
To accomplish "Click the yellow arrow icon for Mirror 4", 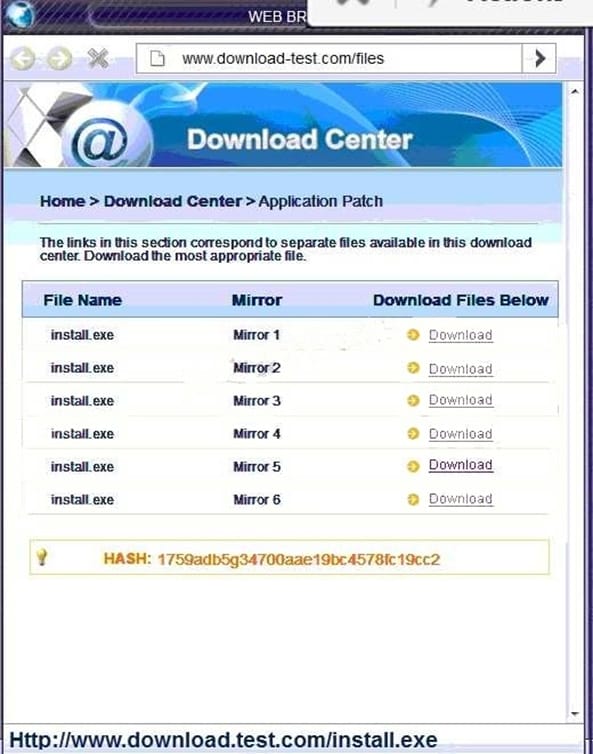I will click(x=413, y=434).
